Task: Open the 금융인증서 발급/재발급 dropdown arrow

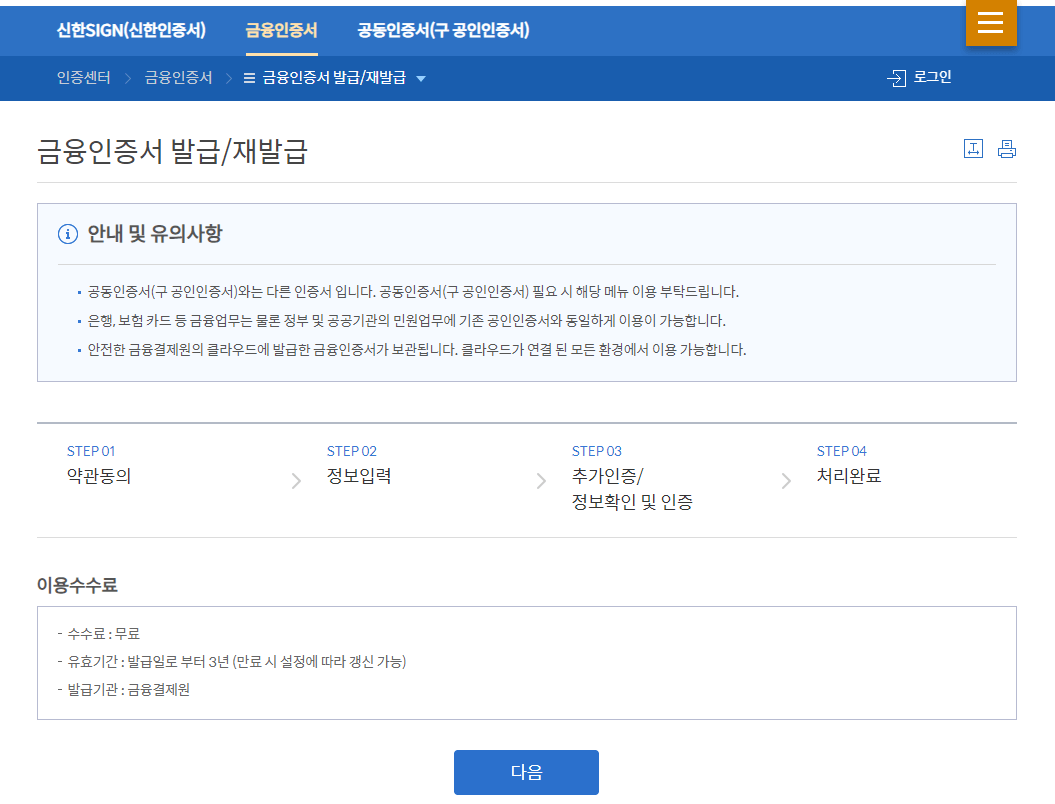Action: [422, 78]
